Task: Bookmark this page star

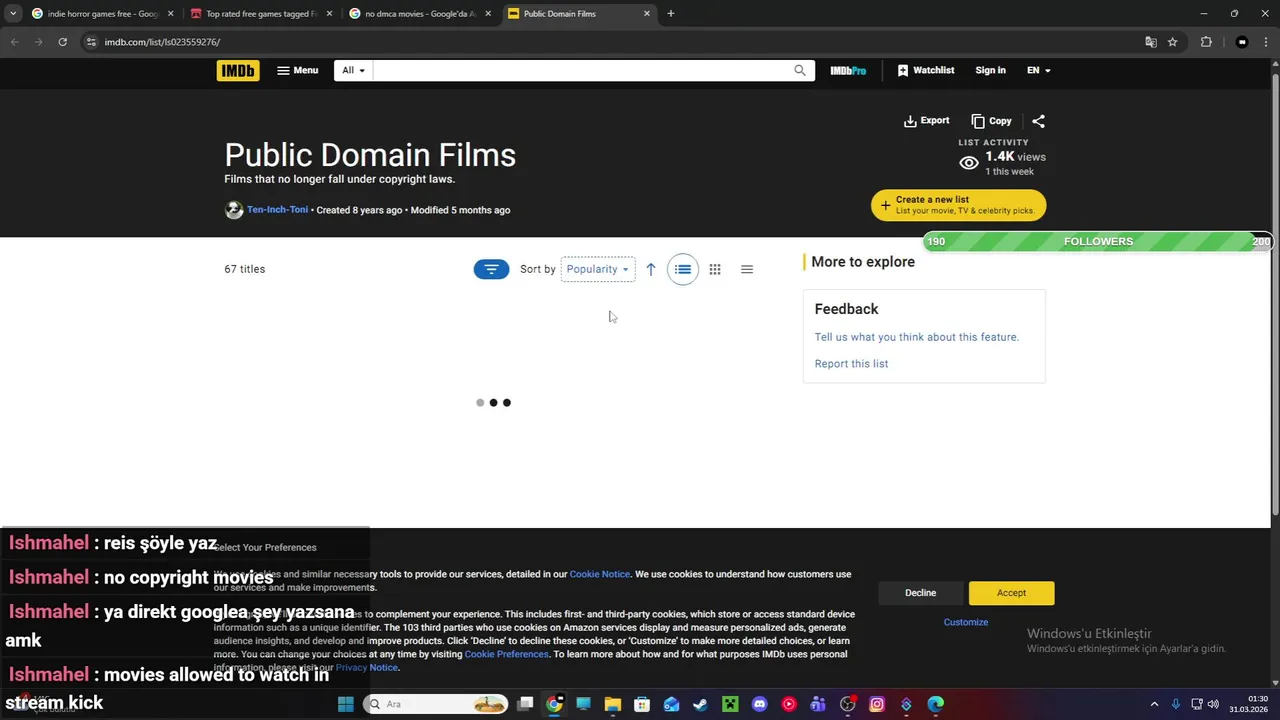Action: [1173, 42]
